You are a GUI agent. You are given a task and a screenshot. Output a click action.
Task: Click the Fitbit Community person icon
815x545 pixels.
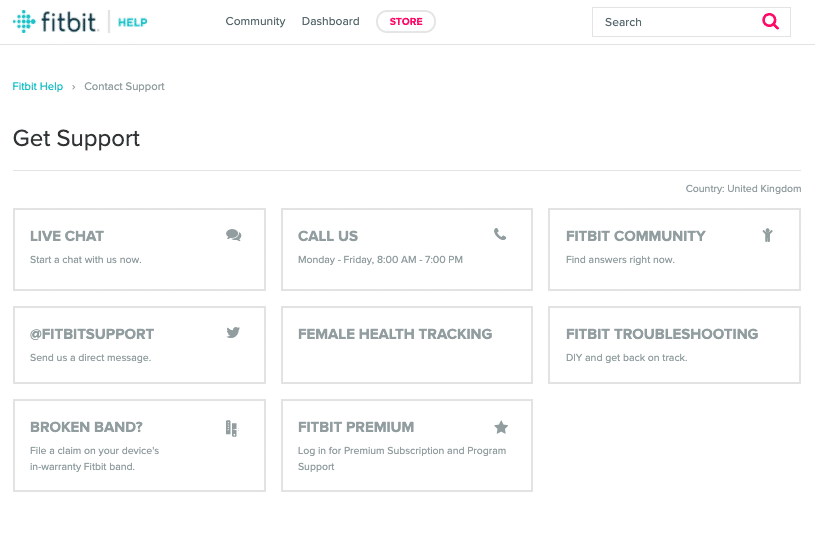767,235
